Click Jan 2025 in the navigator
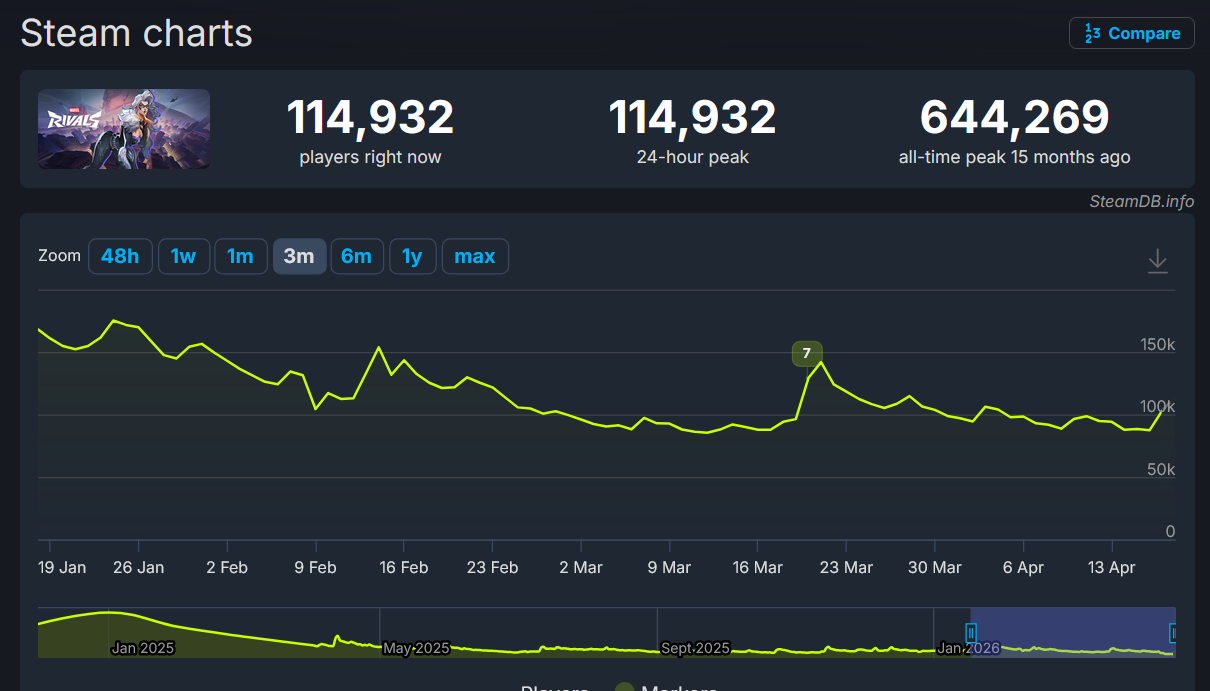Screen dimensions: 1210x691 tap(142, 648)
